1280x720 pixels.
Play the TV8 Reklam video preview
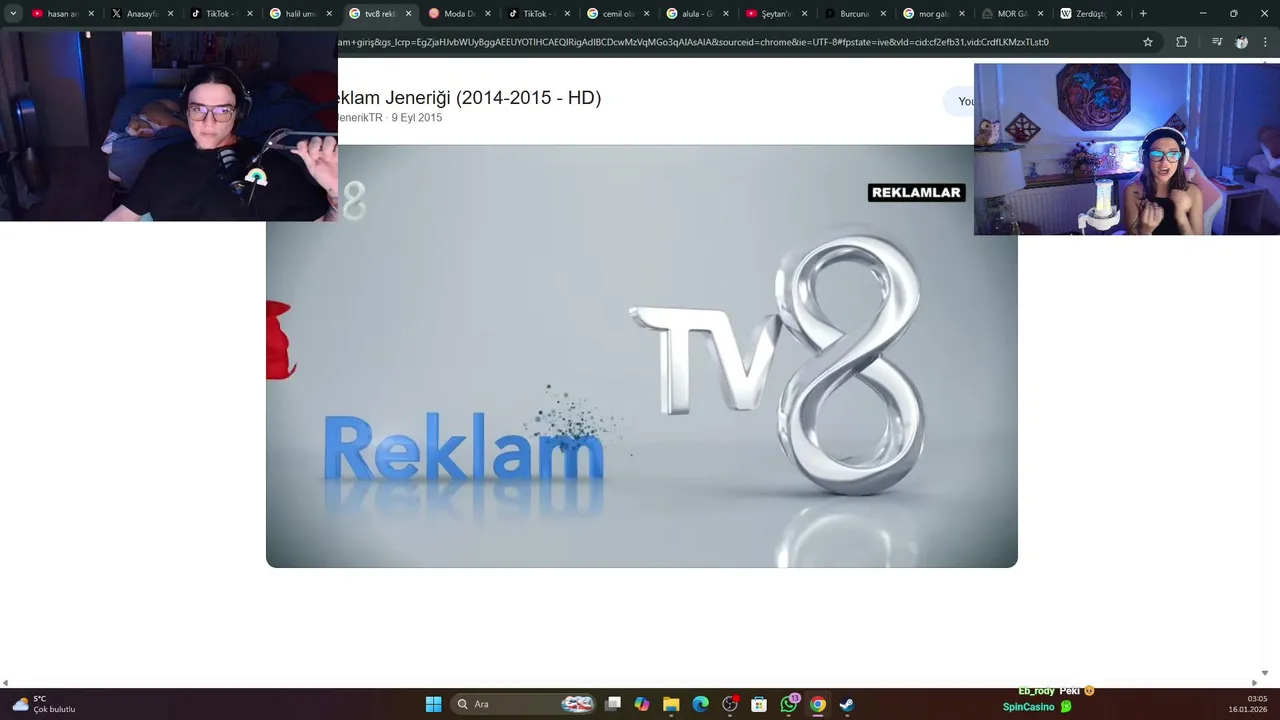(x=642, y=356)
